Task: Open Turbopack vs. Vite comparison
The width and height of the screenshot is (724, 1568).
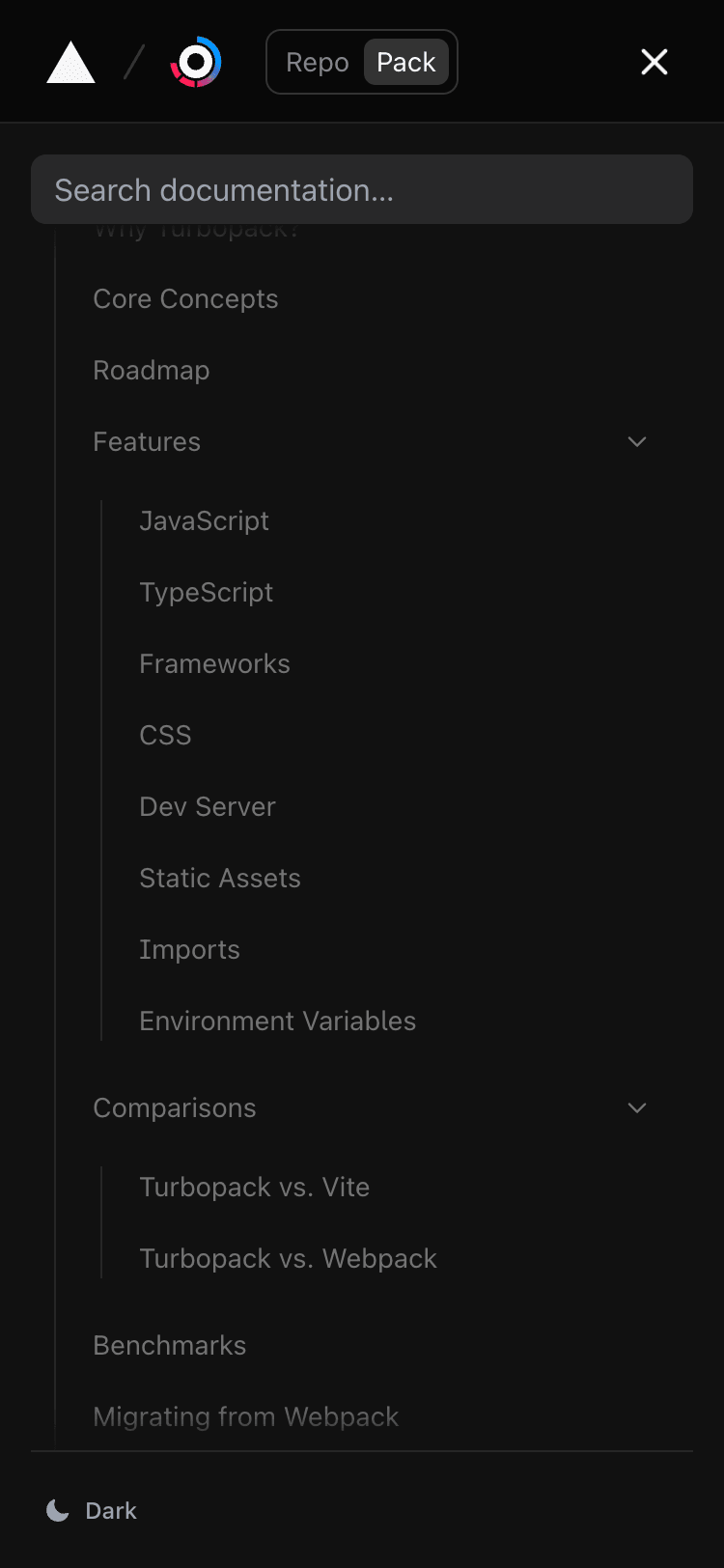Action: click(254, 1187)
